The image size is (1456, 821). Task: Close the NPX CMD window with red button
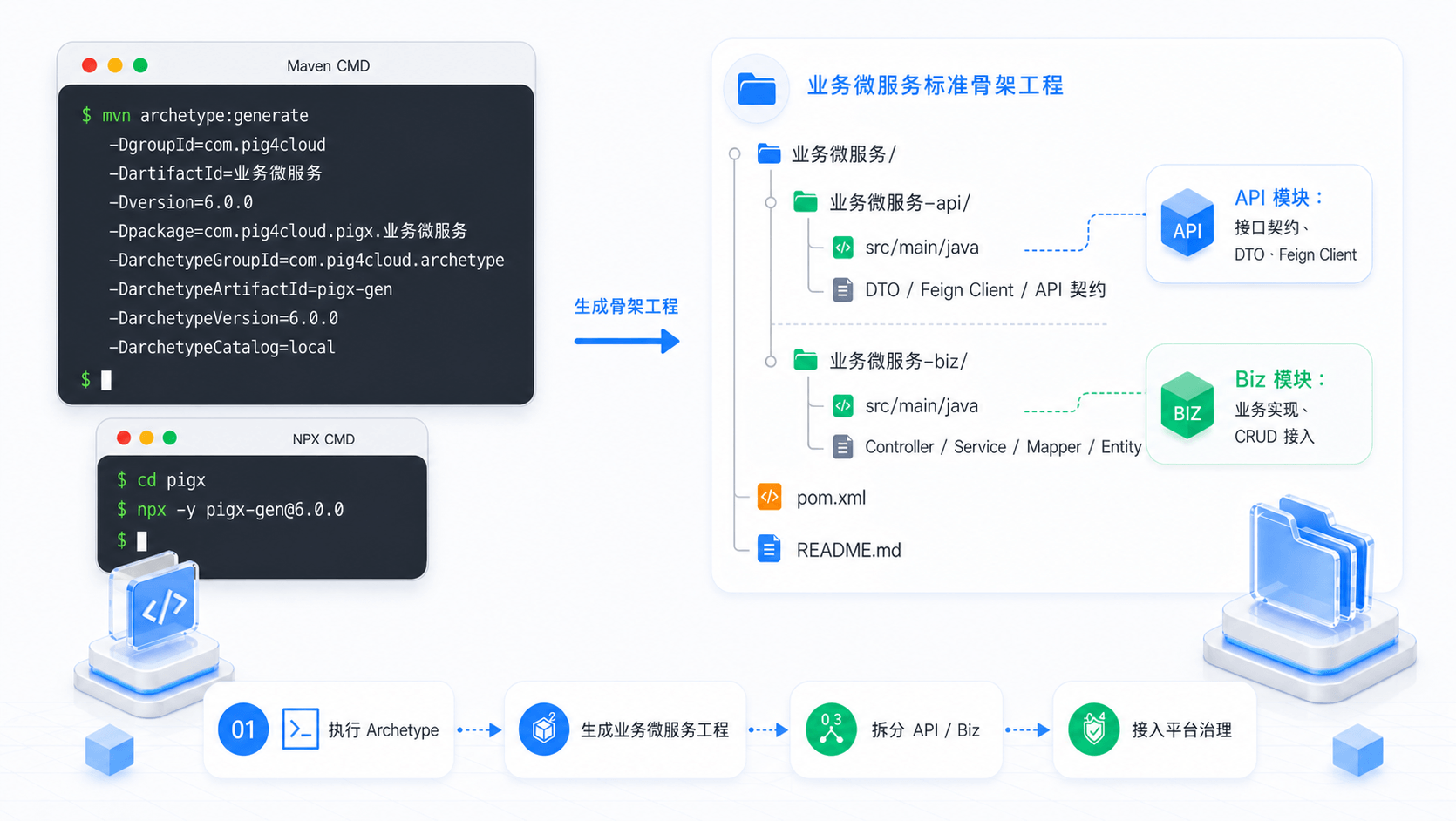[124, 438]
